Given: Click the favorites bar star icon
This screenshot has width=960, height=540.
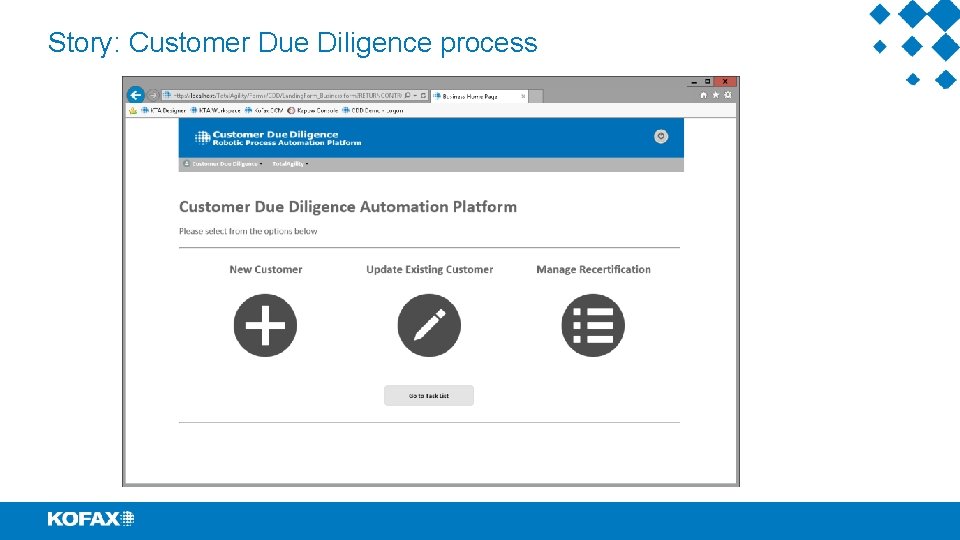Looking at the screenshot, I should pos(133,111).
